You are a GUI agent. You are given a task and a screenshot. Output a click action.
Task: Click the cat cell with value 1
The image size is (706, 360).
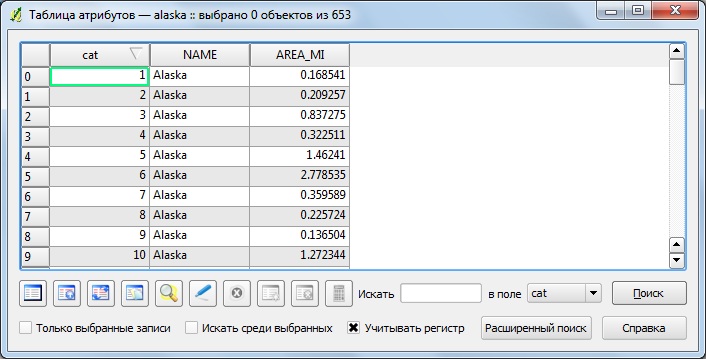[100, 76]
